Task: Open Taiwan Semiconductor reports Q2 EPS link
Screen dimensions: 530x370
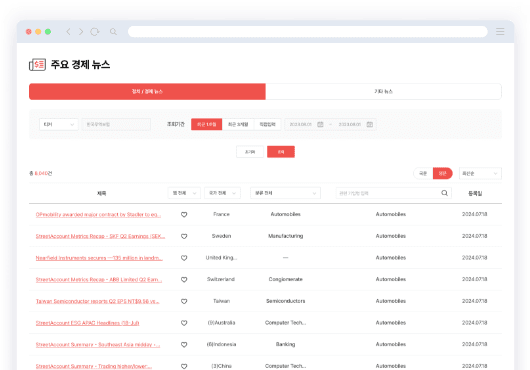Action: coord(97,301)
